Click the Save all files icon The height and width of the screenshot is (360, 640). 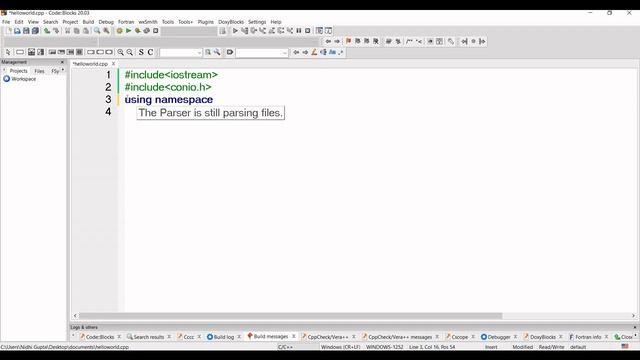coord(36,31)
